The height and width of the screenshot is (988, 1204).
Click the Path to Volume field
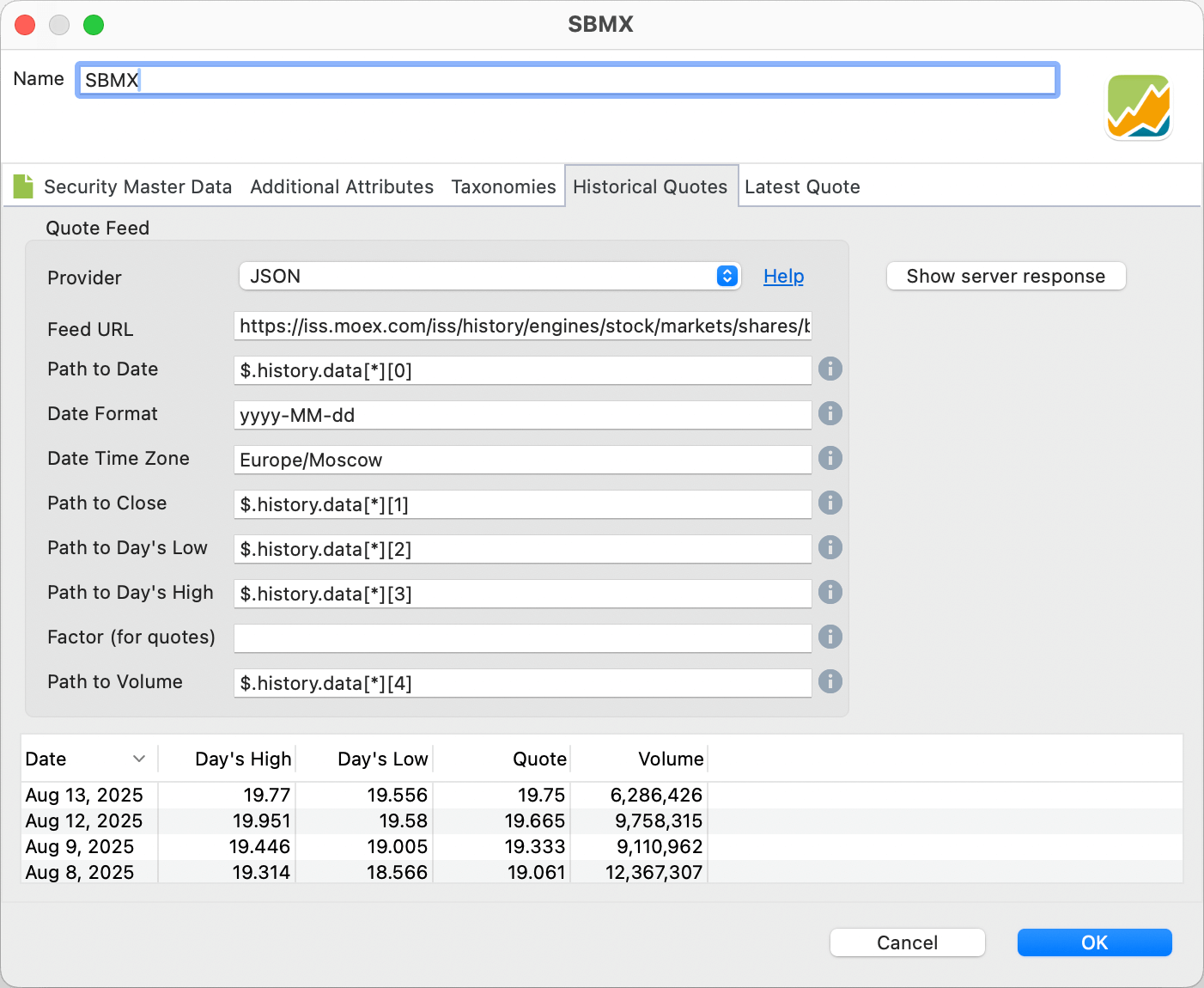[522, 683]
